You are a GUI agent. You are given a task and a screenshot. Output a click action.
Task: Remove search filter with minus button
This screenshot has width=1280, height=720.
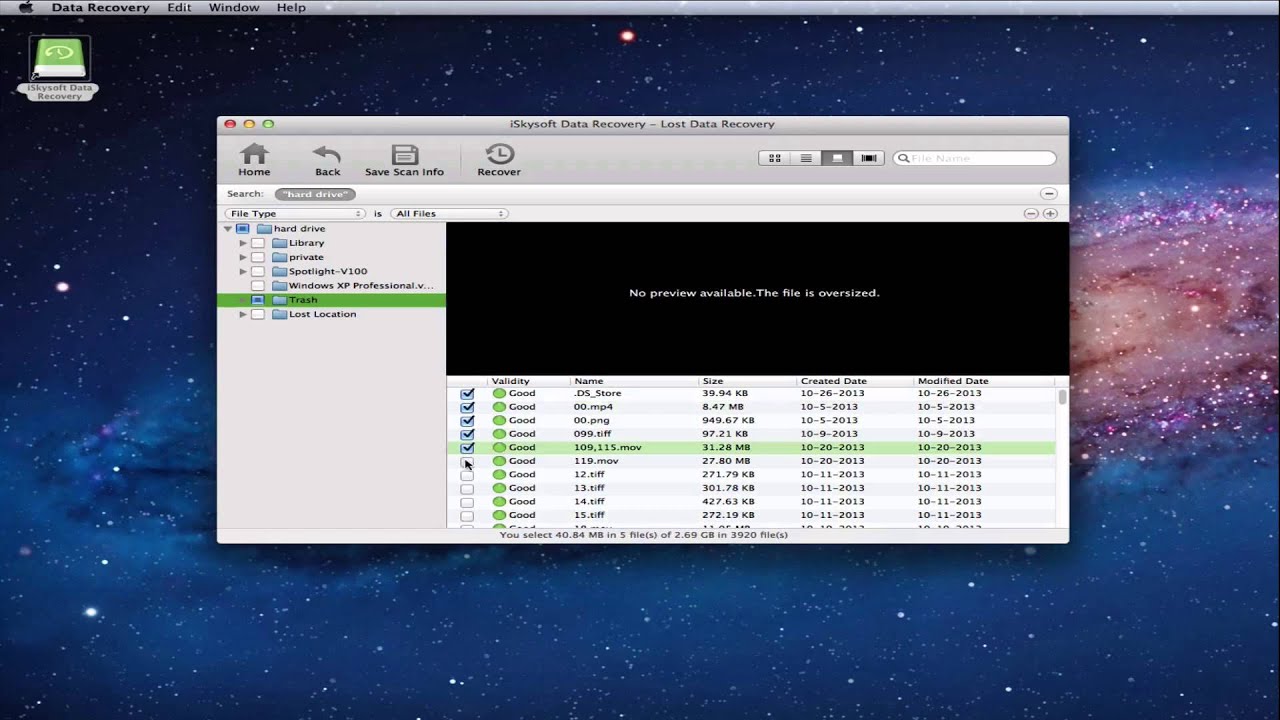click(x=1048, y=194)
